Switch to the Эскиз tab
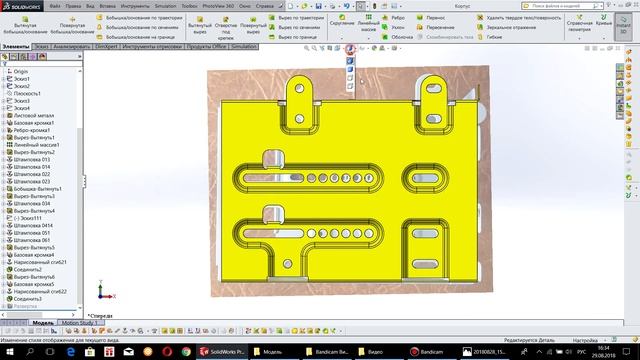Viewport: 640px width, 360px height. (42, 47)
